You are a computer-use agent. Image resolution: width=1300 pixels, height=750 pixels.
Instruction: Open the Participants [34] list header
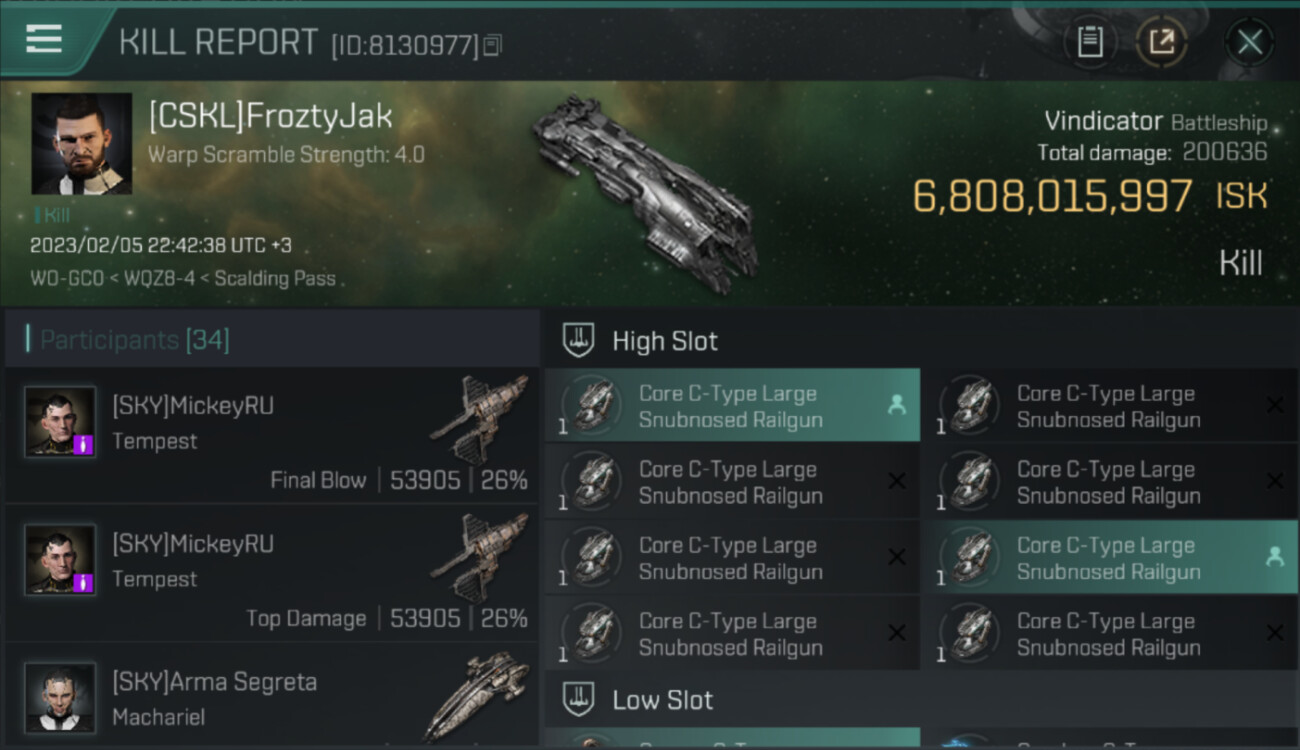pos(135,340)
